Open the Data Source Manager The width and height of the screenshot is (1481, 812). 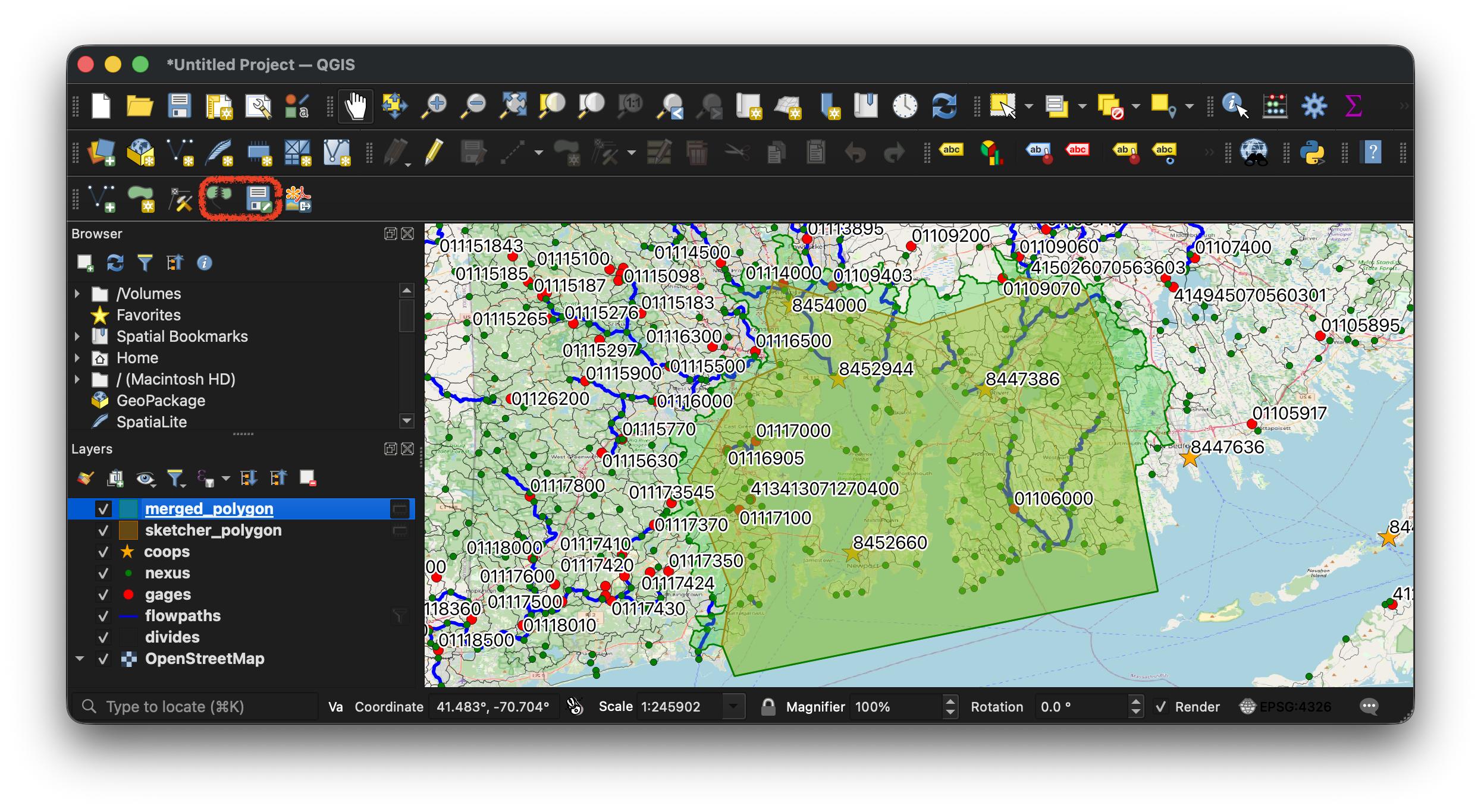click(102, 153)
